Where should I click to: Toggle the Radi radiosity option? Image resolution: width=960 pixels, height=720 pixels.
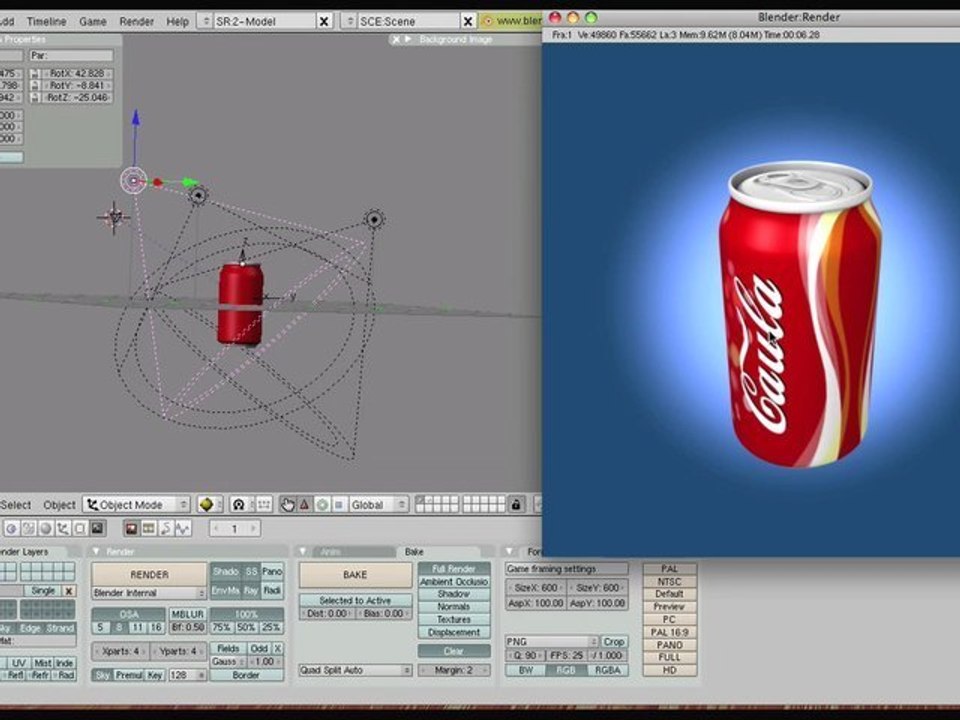pyautogui.click(x=272, y=590)
